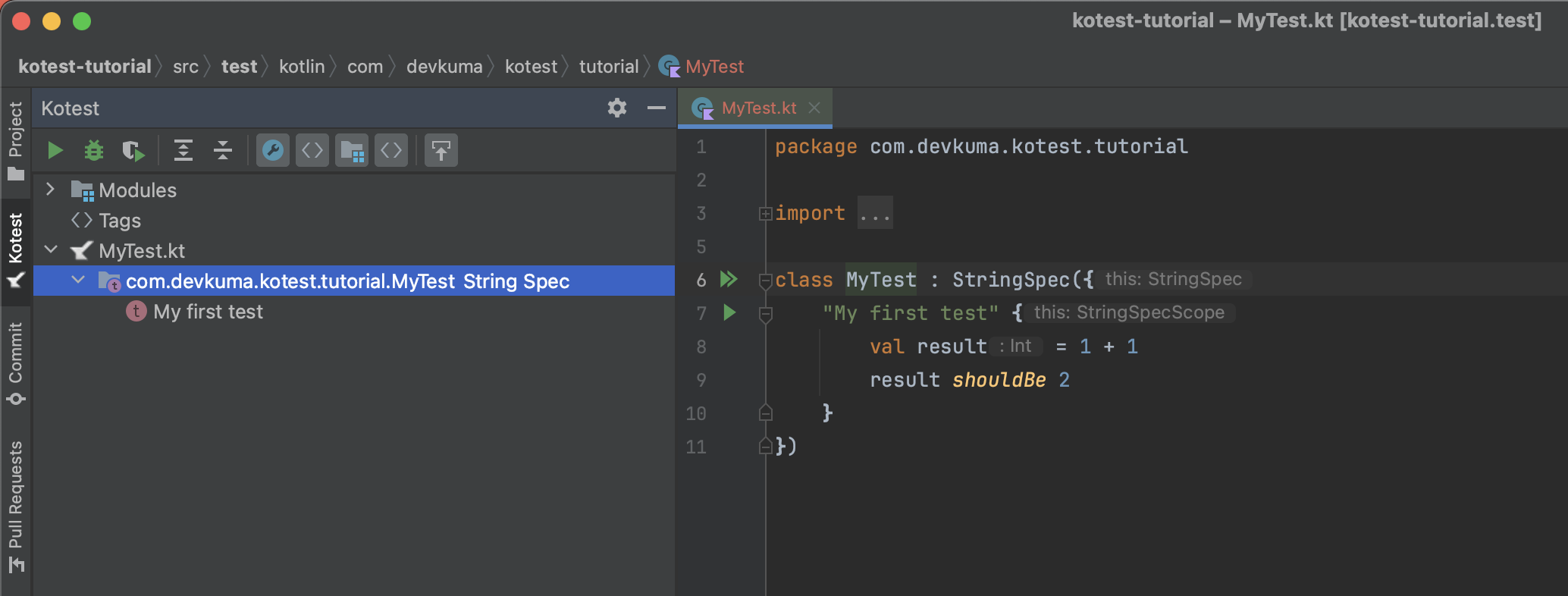Click the kotest breadcrumb

(531, 67)
